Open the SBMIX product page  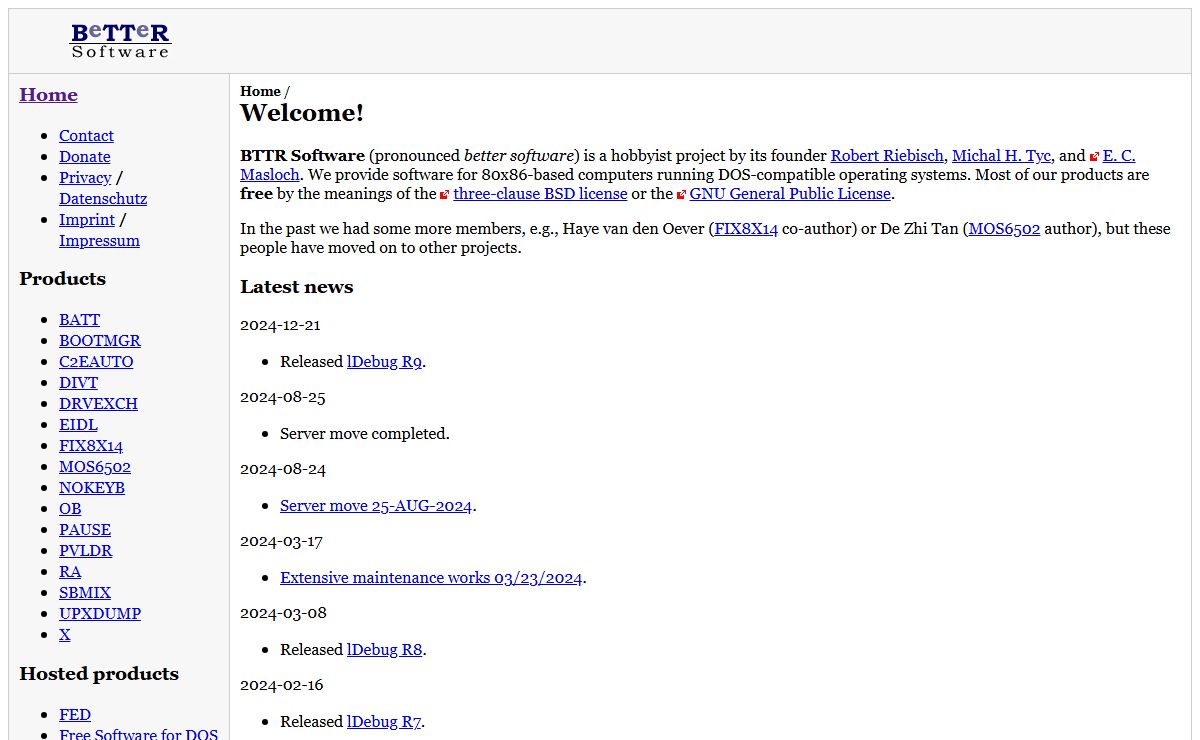coord(84,593)
